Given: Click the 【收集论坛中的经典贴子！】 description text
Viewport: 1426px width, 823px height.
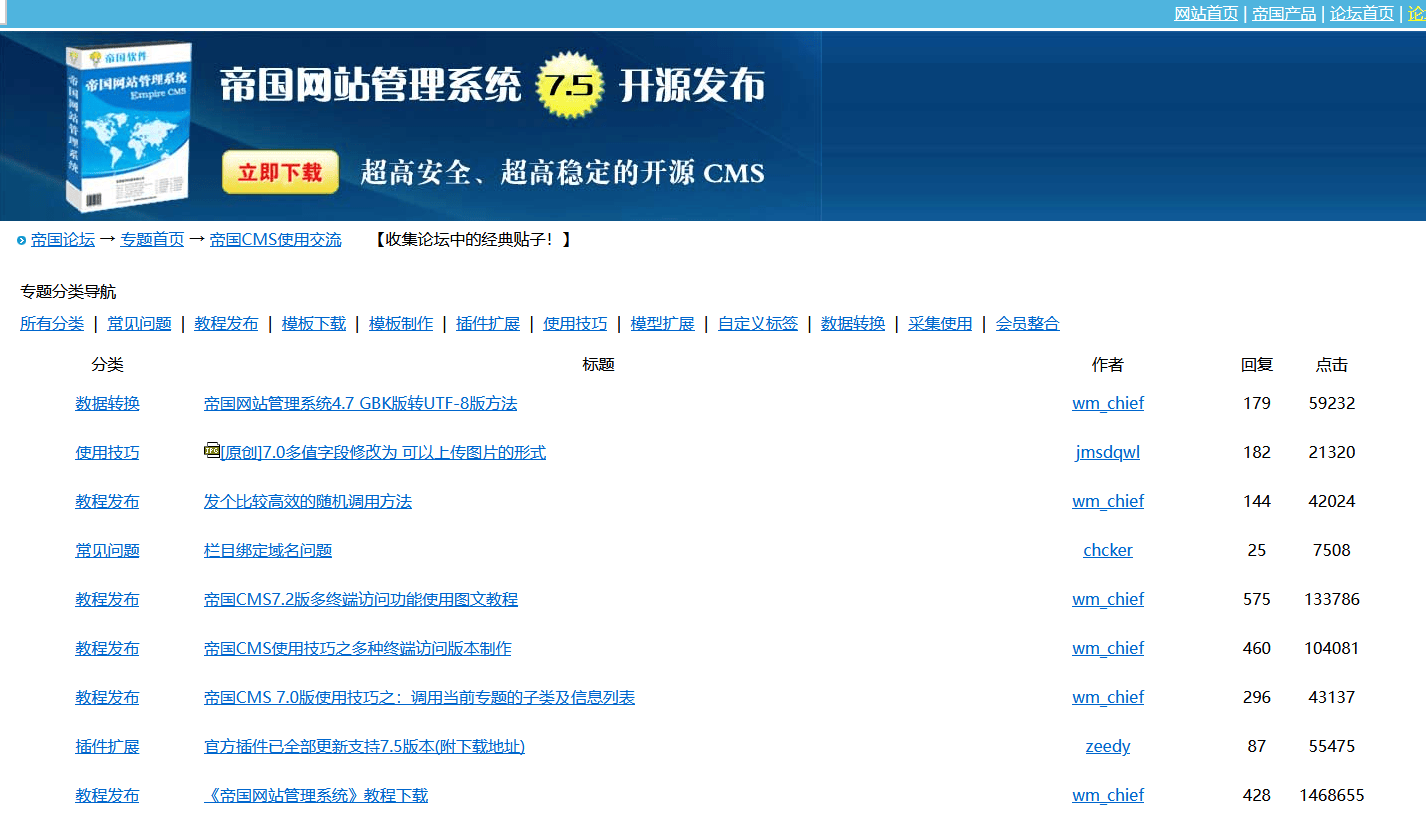Looking at the screenshot, I should pyautogui.click(x=472, y=240).
